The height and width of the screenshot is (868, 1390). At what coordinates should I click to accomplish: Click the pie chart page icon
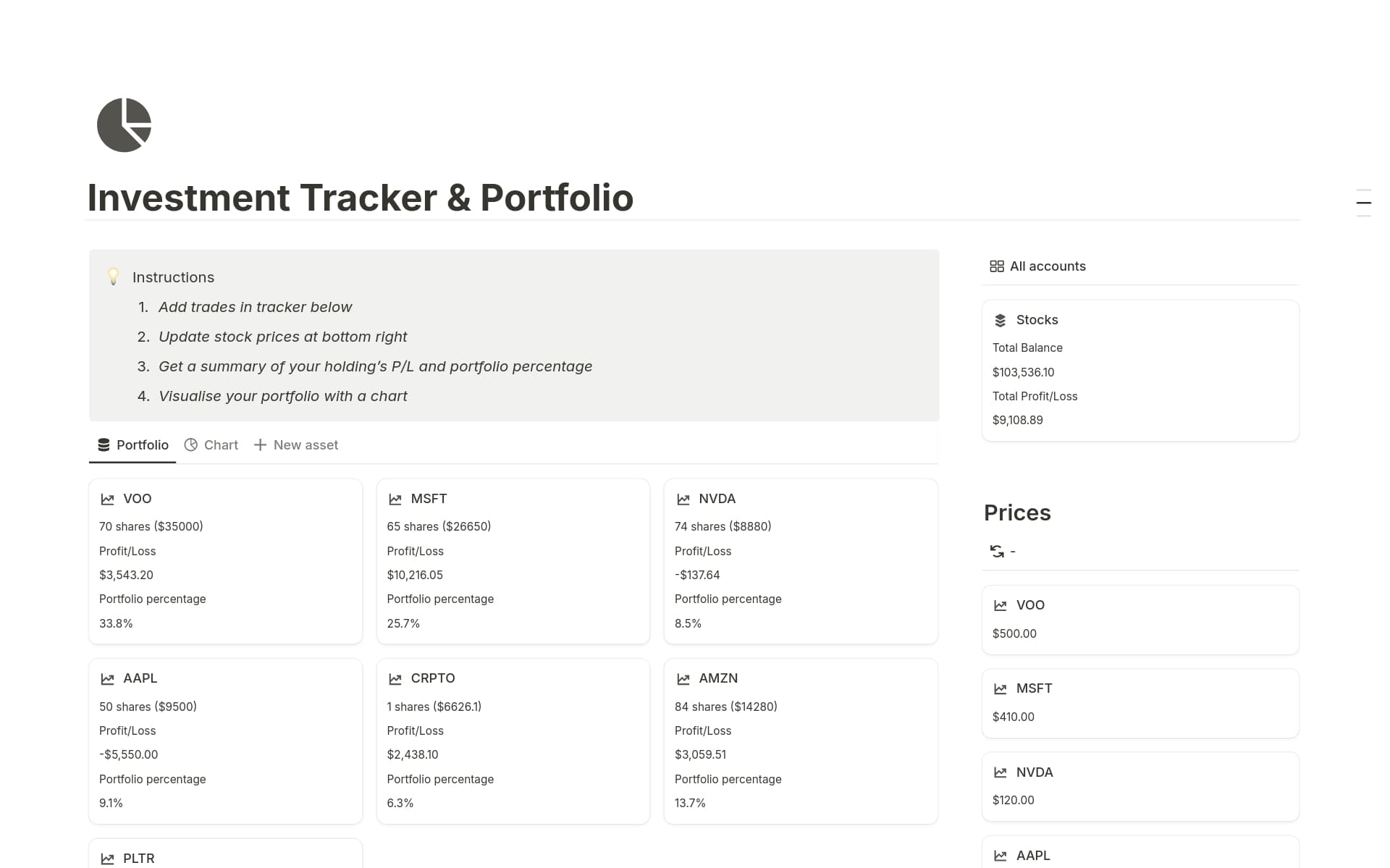(x=123, y=125)
